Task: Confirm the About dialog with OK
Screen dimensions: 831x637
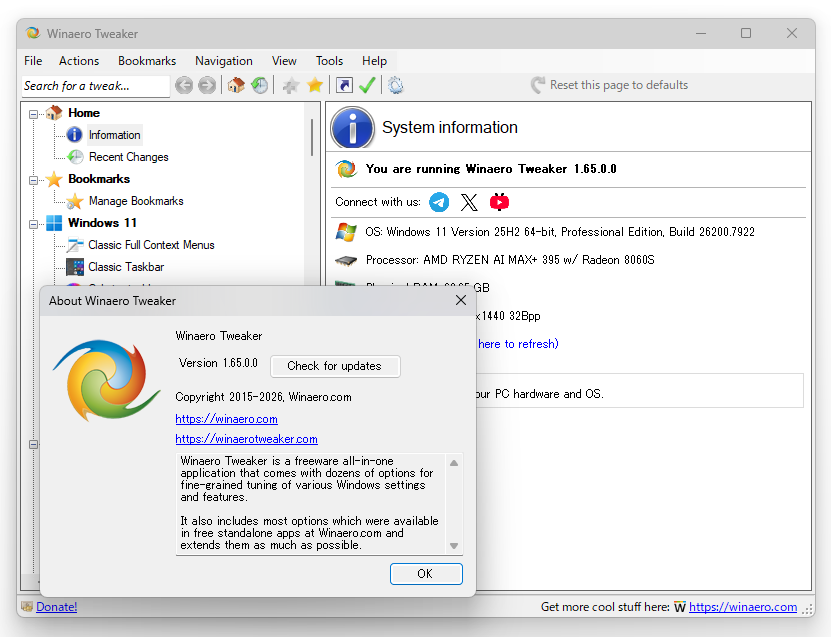Action: point(426,573)
